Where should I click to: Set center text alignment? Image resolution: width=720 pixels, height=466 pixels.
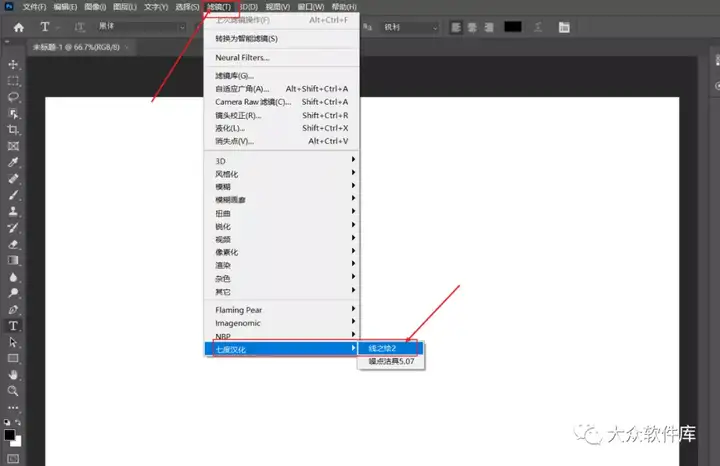[472, 27]
